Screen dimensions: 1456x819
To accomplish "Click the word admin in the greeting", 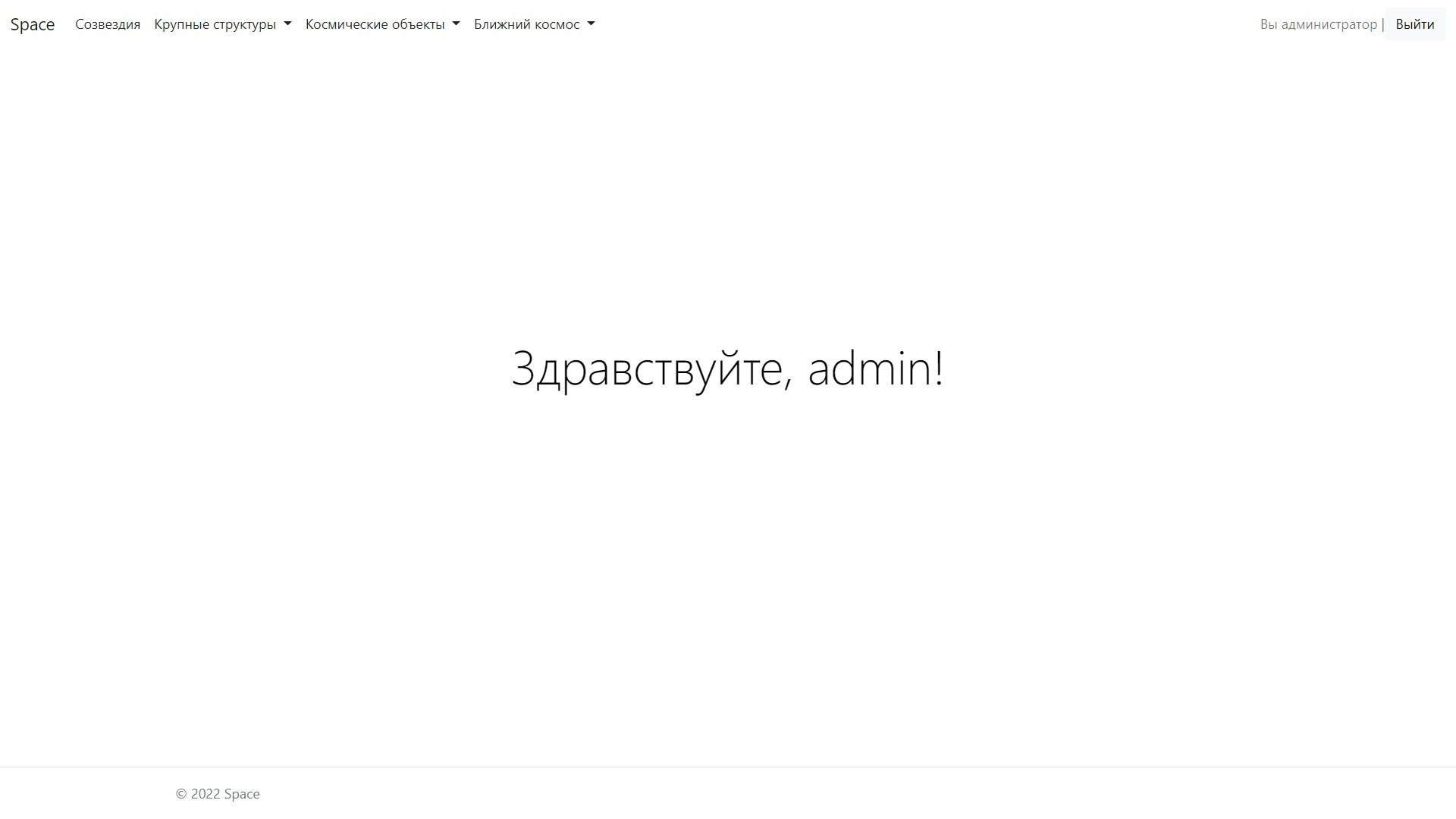I will [x=870, y=369].
